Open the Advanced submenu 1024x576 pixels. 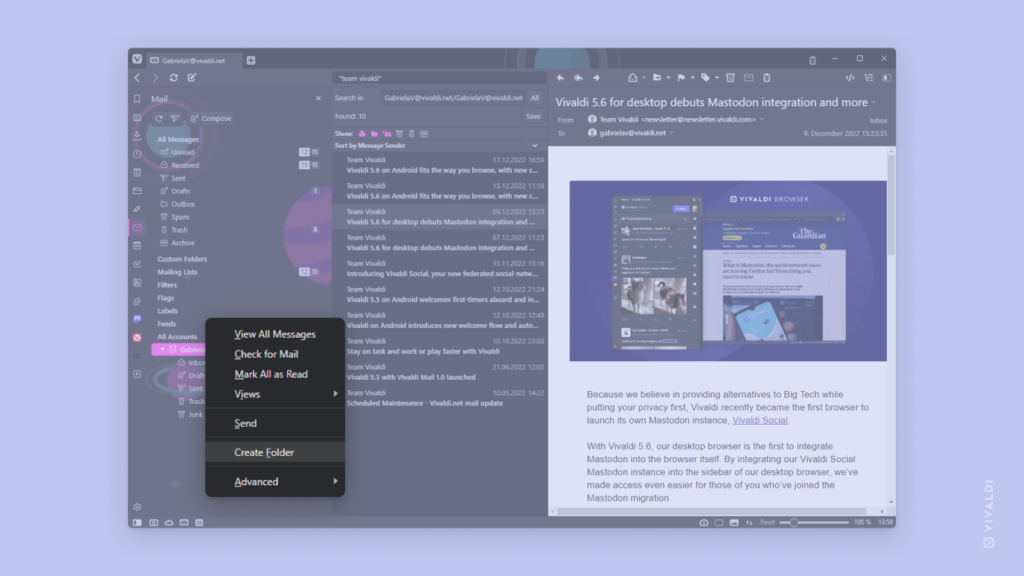point(275,481)
